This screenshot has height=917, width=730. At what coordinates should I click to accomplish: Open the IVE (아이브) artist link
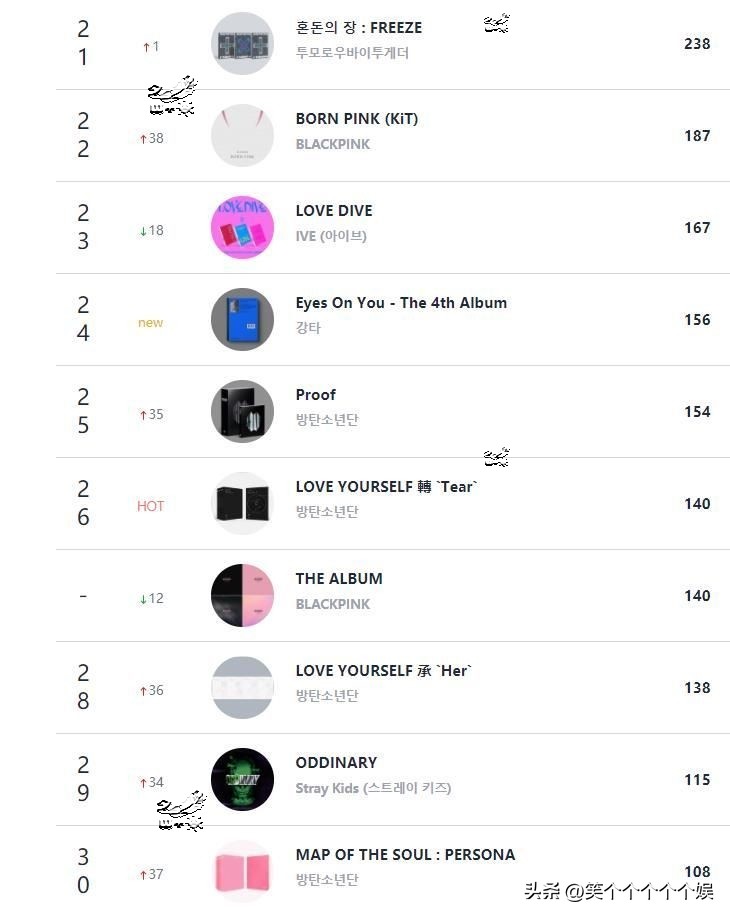[331, 237]
